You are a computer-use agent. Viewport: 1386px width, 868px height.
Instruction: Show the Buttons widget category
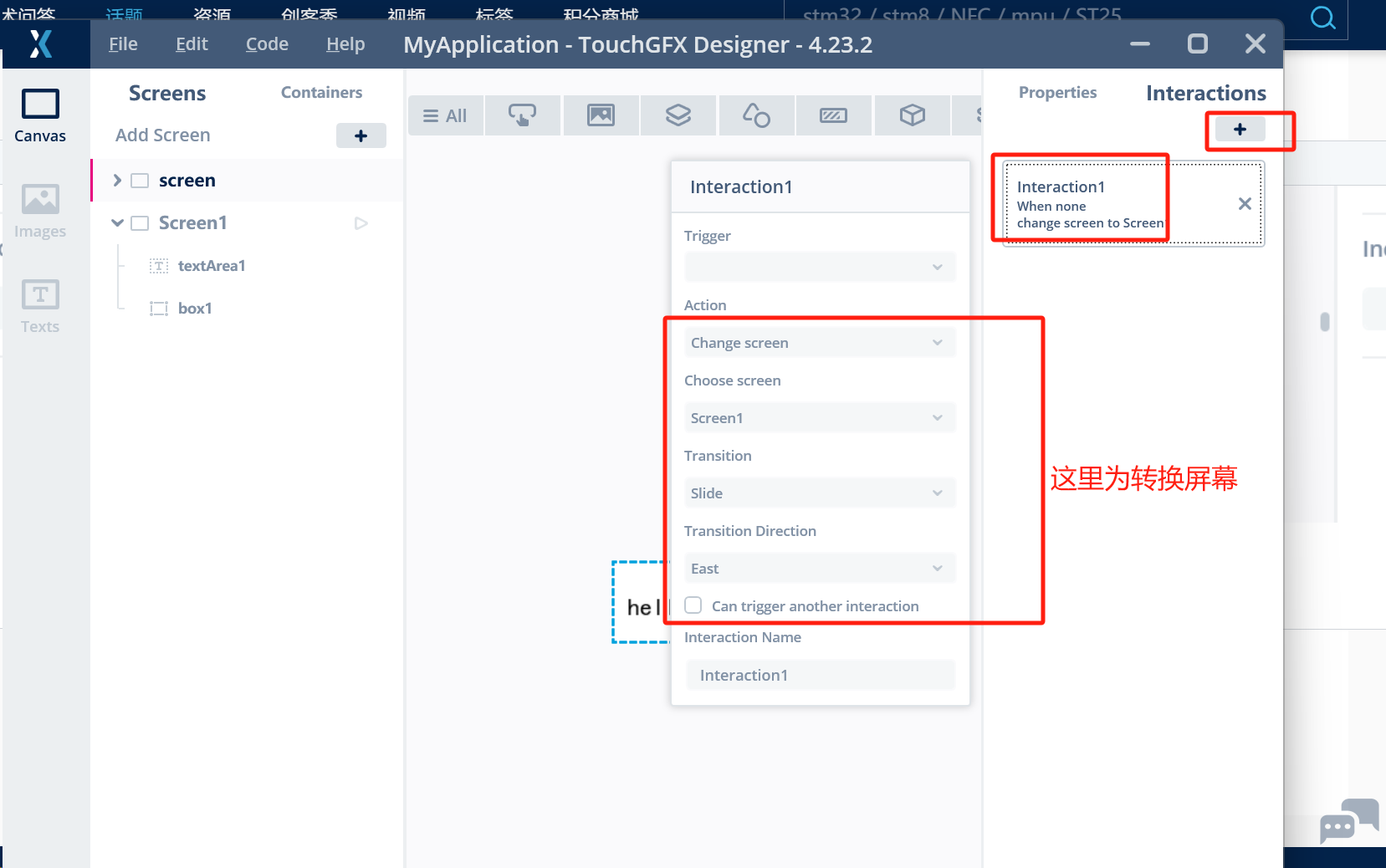pos(523,115)
